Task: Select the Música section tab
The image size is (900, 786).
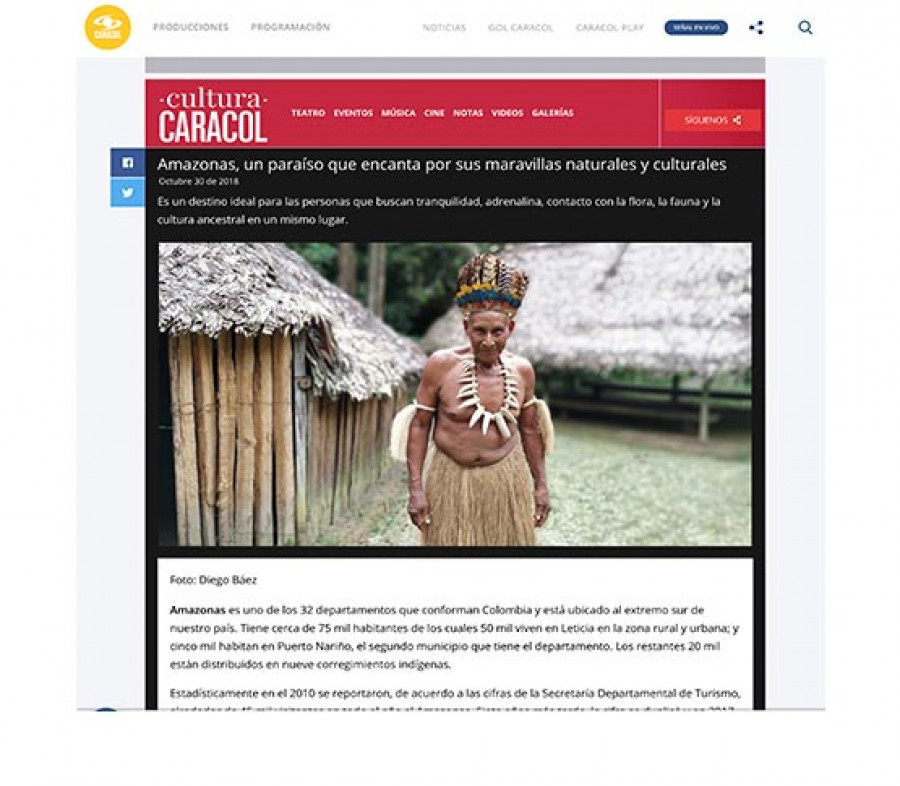Action: (x=398, y=113)
